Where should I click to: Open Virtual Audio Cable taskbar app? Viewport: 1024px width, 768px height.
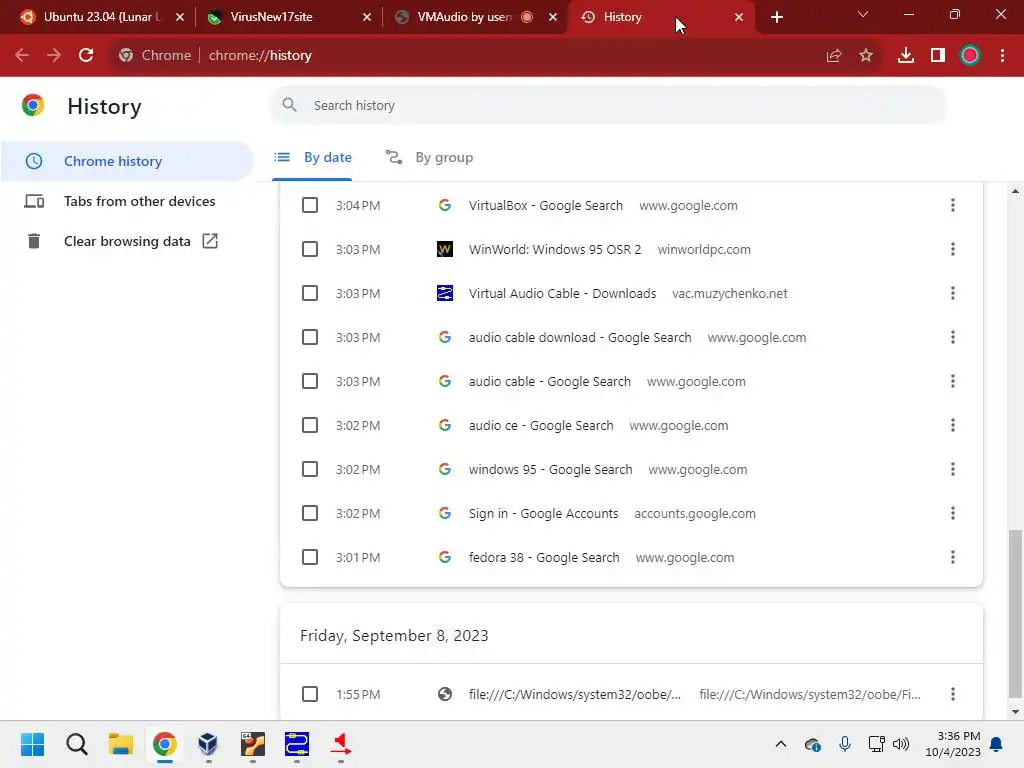tap(296, 744)
